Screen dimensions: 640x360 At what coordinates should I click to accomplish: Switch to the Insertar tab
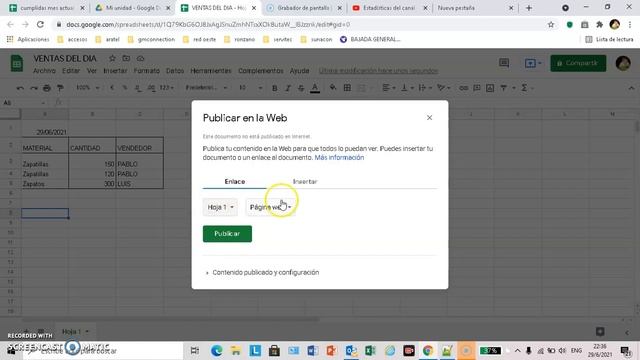tap(305, 182)
